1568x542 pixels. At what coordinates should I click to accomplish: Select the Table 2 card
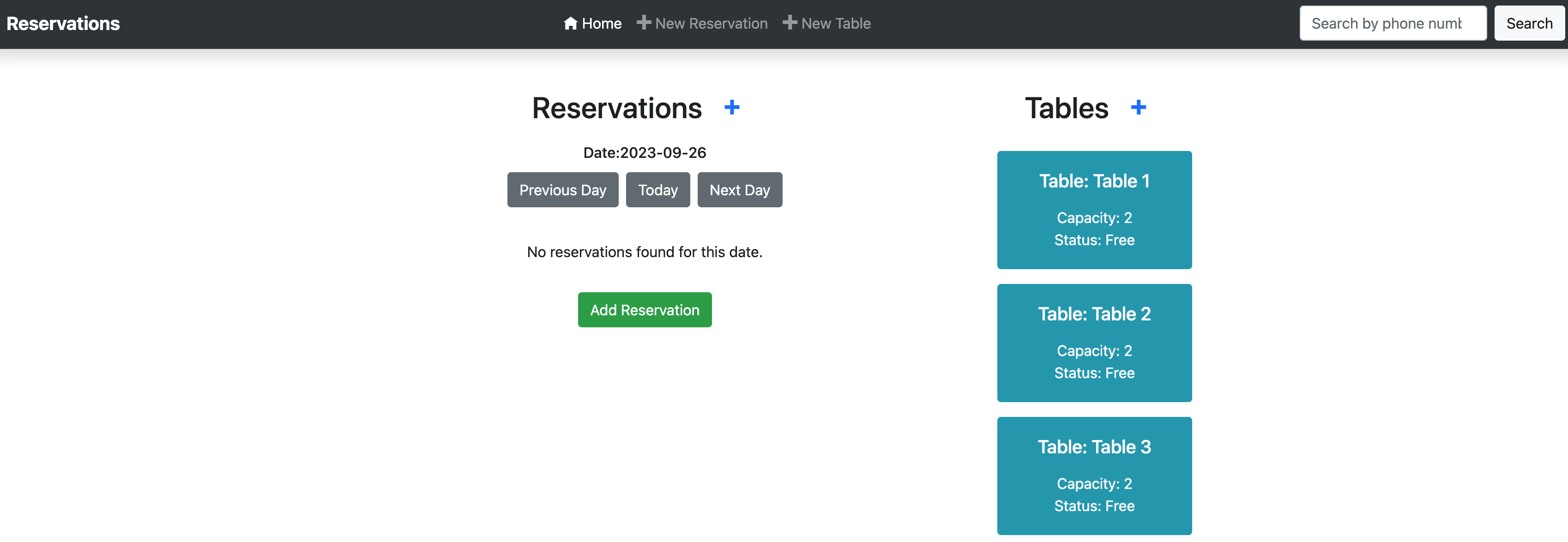[x=1094, y=343]
